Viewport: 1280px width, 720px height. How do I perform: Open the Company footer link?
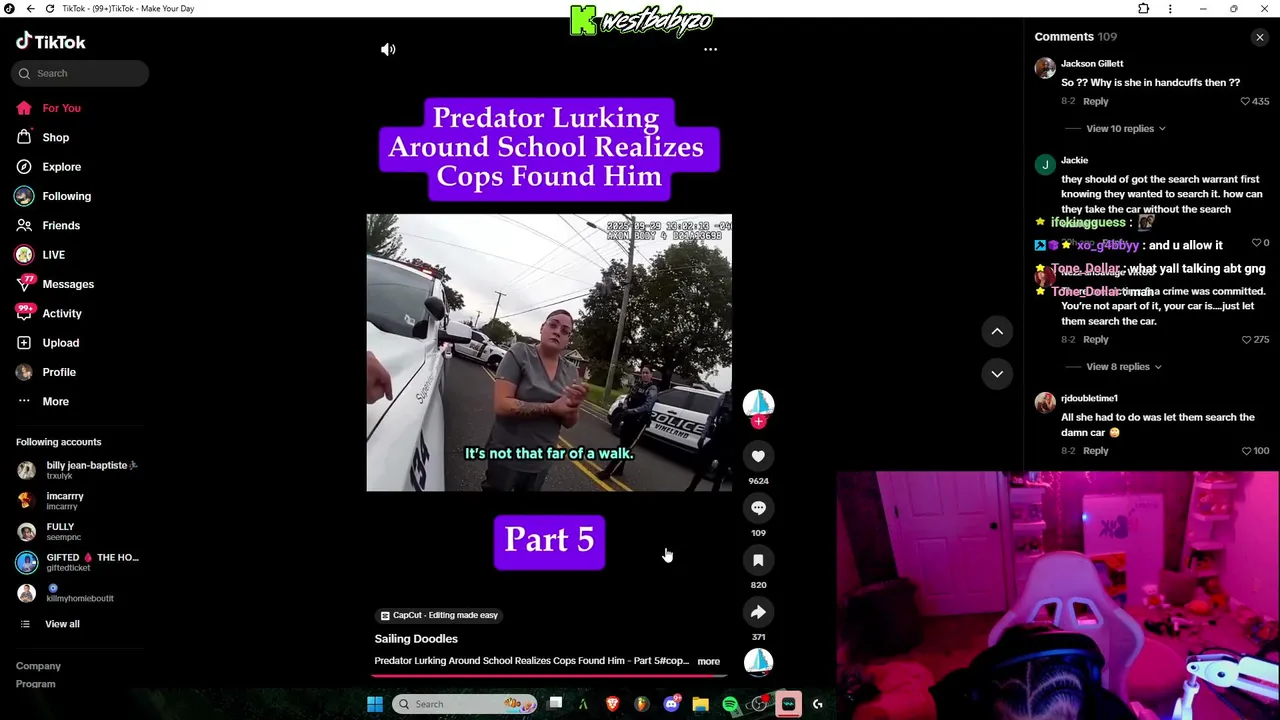38,666
